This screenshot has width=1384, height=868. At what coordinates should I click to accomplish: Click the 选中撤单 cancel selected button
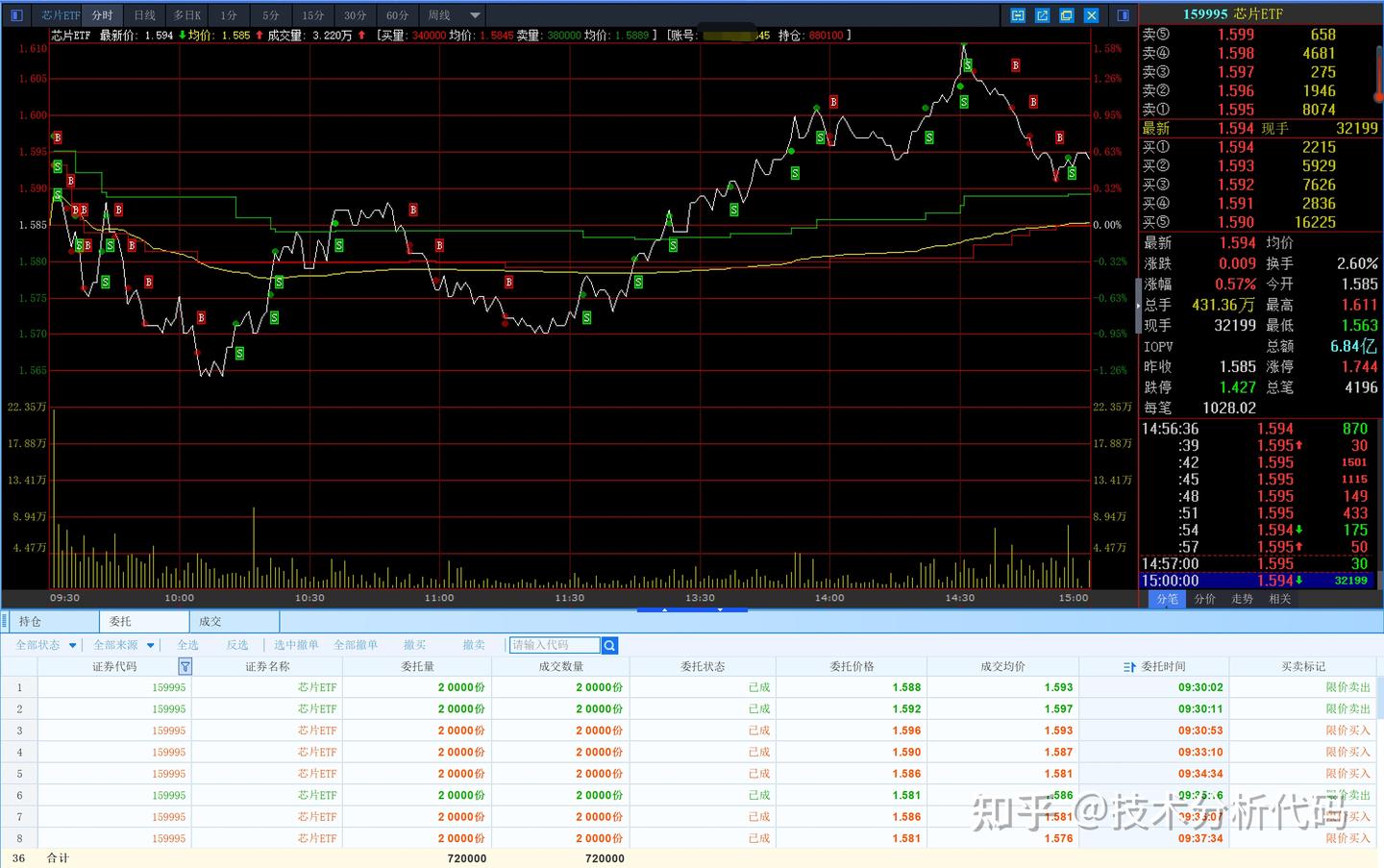click(296, 645)
